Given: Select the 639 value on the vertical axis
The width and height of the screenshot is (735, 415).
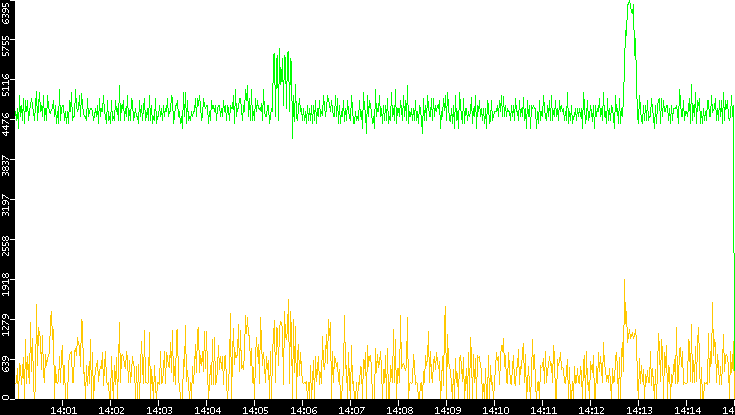Looking at the screenshot, I should [x=6, y=365].
